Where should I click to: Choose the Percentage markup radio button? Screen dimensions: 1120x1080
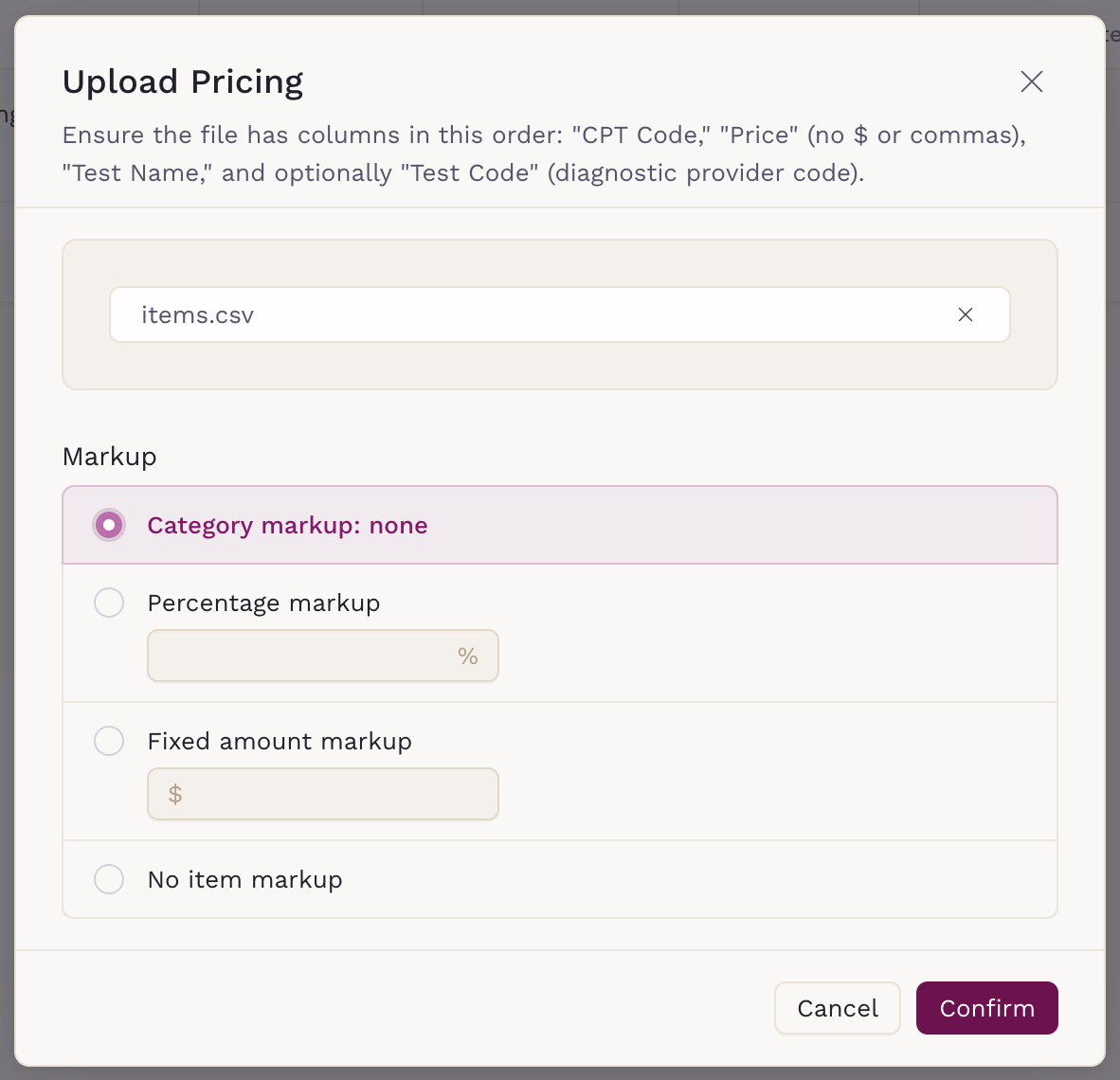point(109,603)
